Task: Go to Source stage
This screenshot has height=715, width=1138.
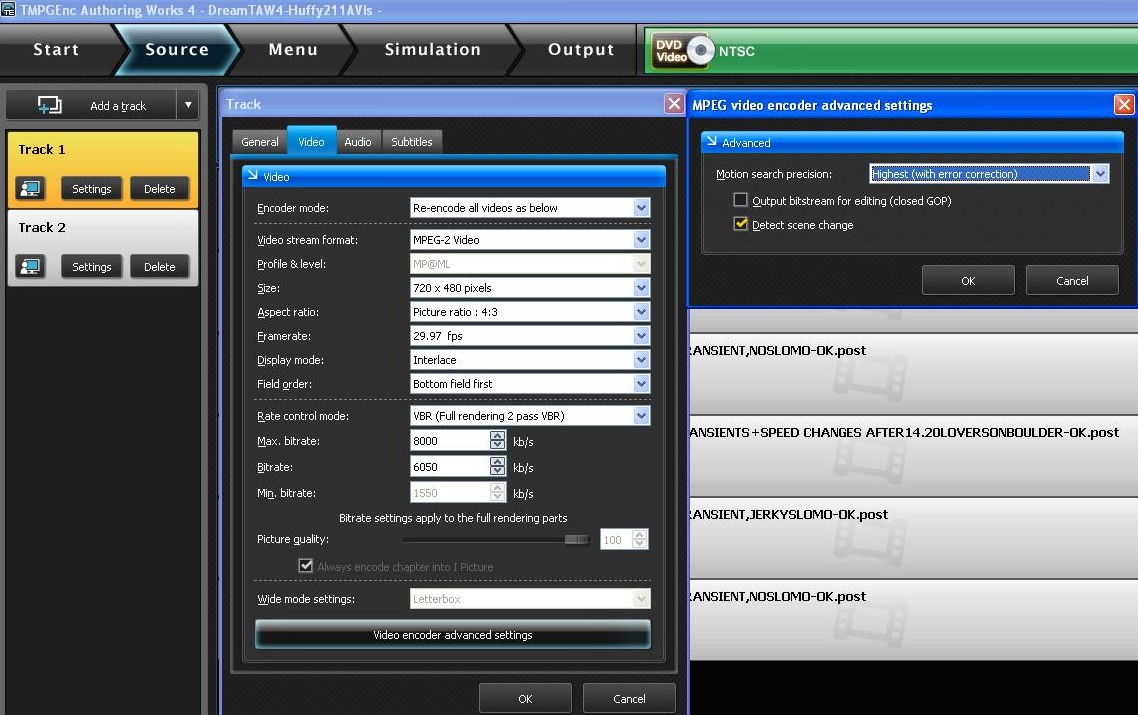Action: point(177,49)
